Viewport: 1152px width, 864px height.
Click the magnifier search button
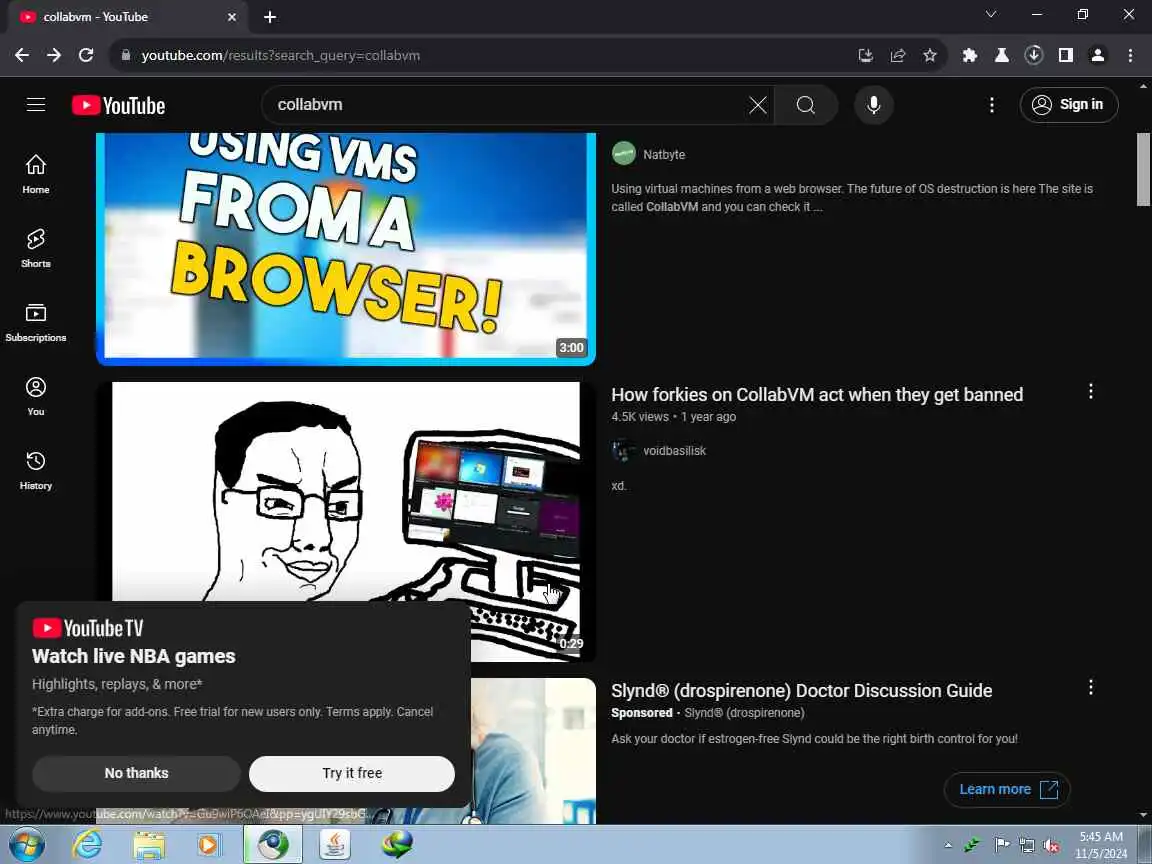[806, 105]
